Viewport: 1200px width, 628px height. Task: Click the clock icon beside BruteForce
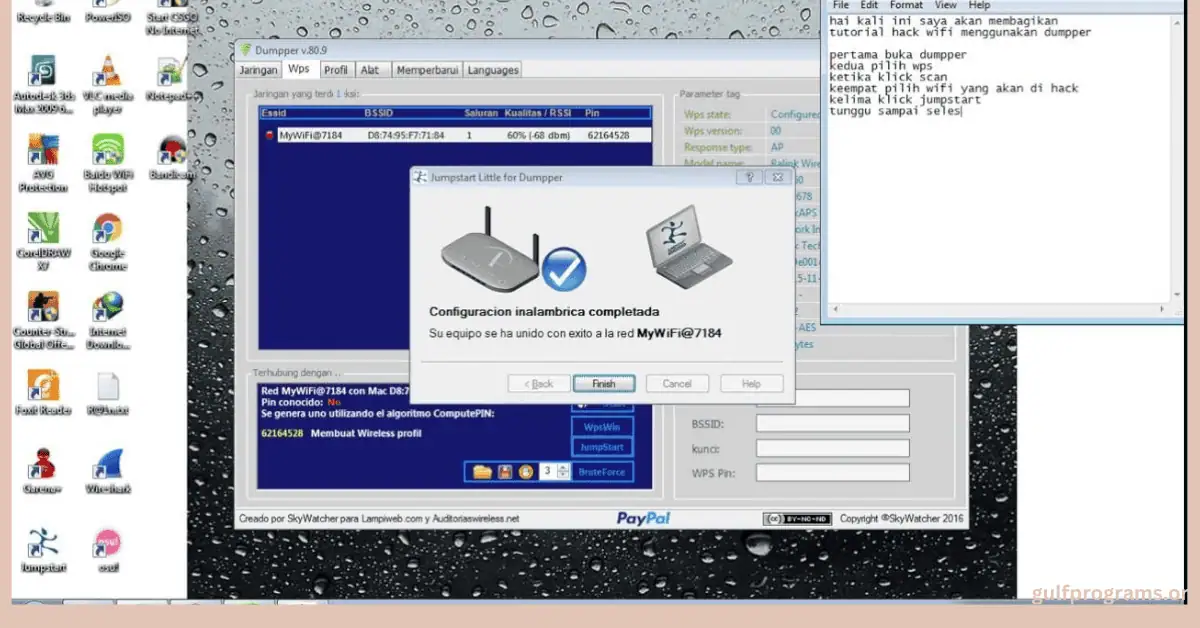pyautogui.click(x=526, y=471)
